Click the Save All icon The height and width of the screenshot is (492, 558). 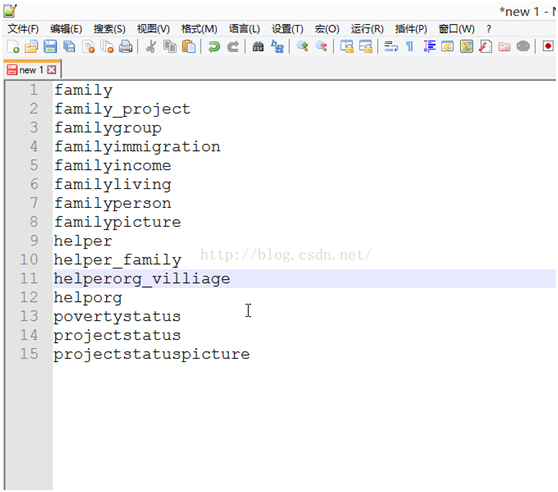click(69, 47)
